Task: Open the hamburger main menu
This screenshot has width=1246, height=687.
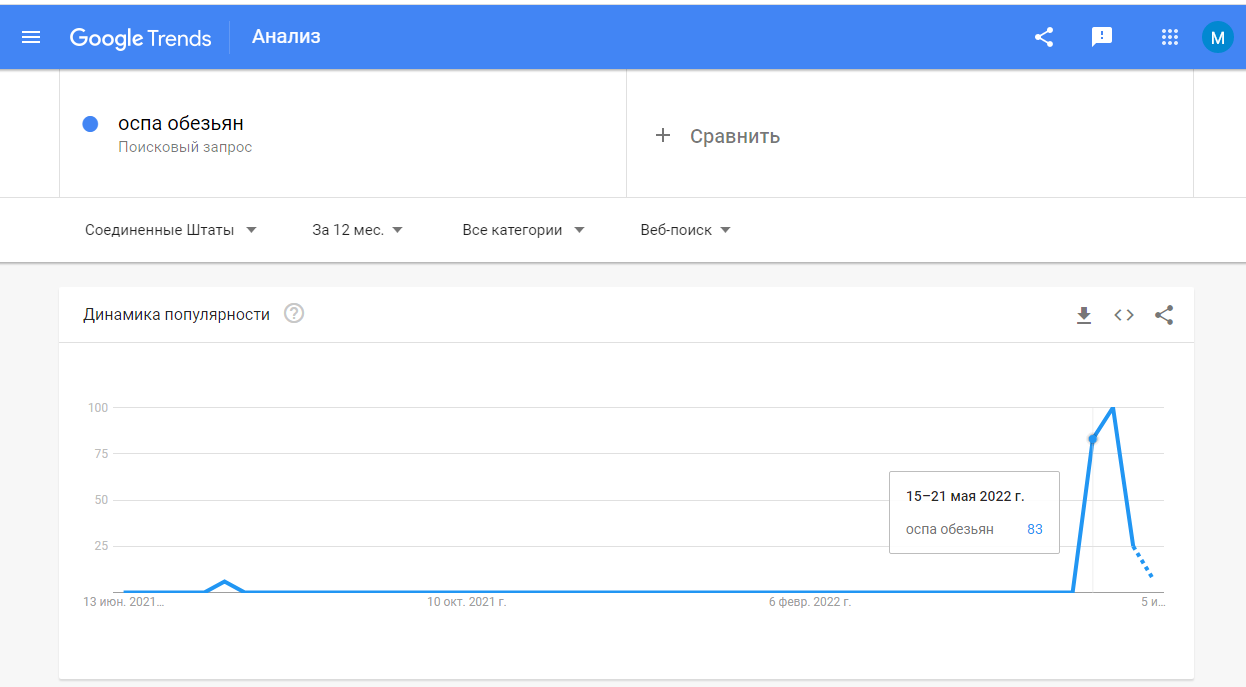Action: 31,38
